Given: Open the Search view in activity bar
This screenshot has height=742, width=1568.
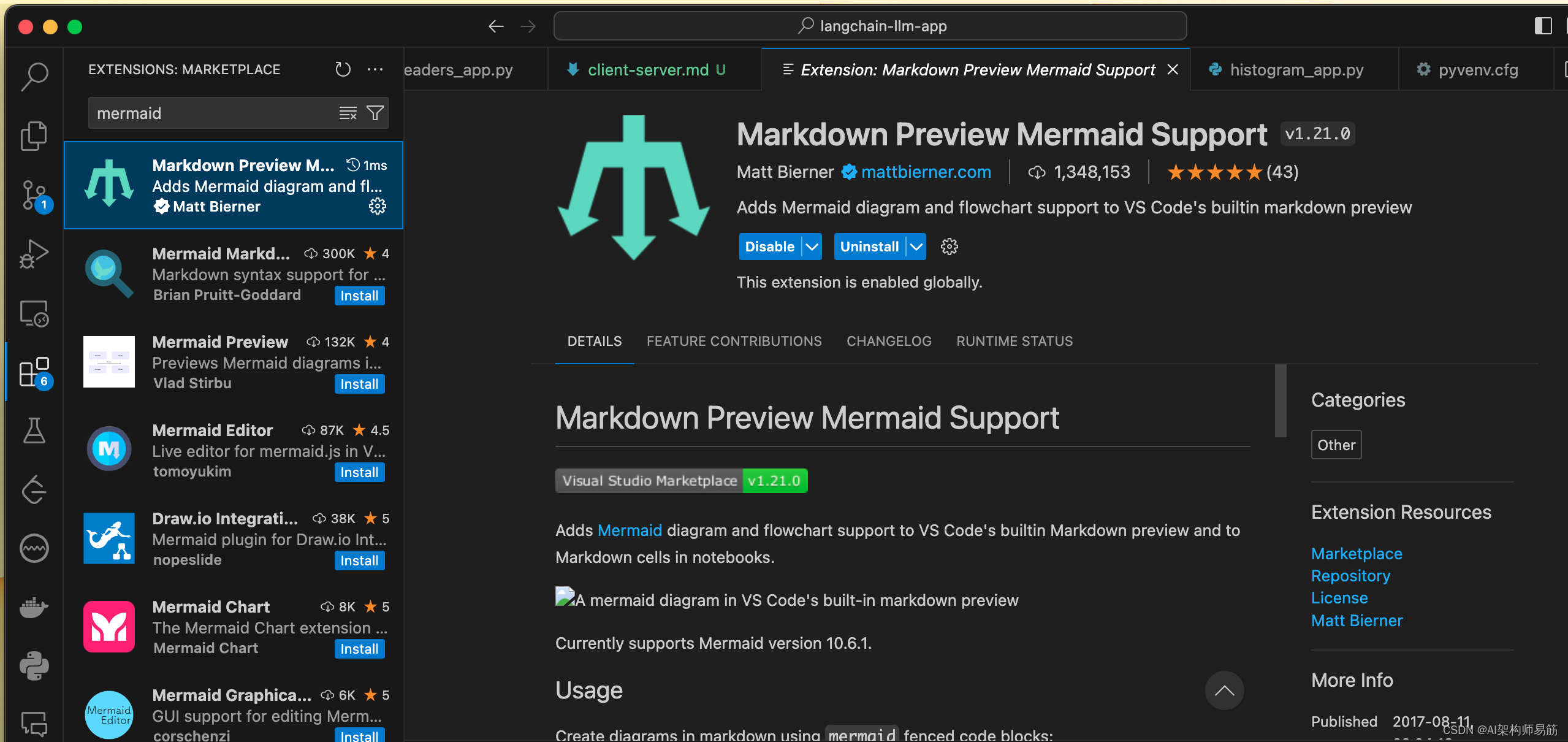Looking at the screenshot, I should (34, 77).
